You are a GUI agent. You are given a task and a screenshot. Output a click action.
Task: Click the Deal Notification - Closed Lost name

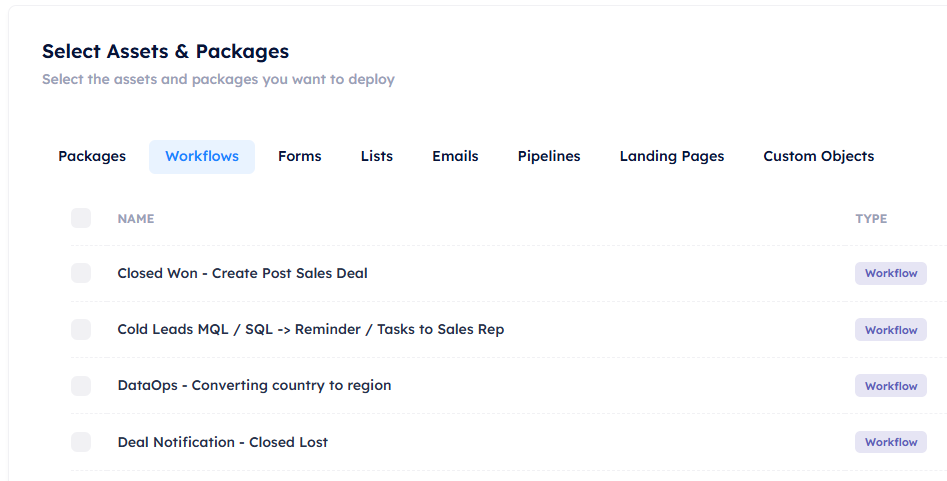pos(222,442)
